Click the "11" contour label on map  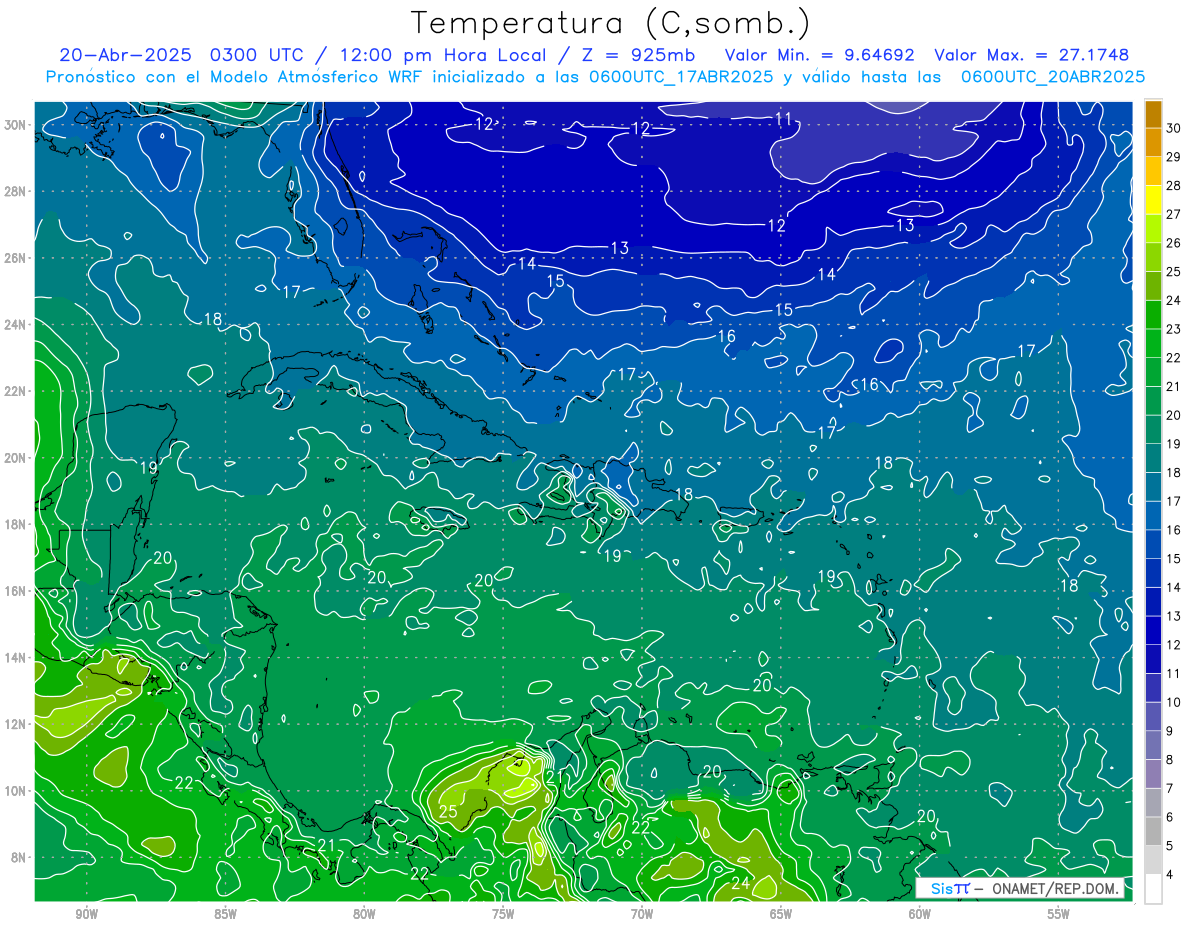[784, 118]
